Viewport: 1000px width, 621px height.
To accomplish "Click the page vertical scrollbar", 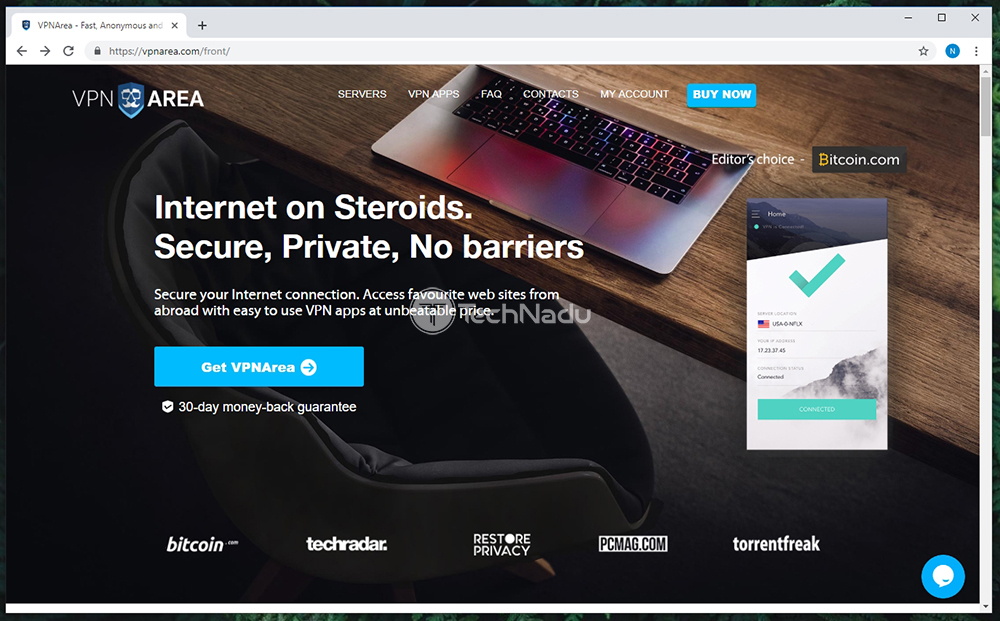I will (985, 335).
